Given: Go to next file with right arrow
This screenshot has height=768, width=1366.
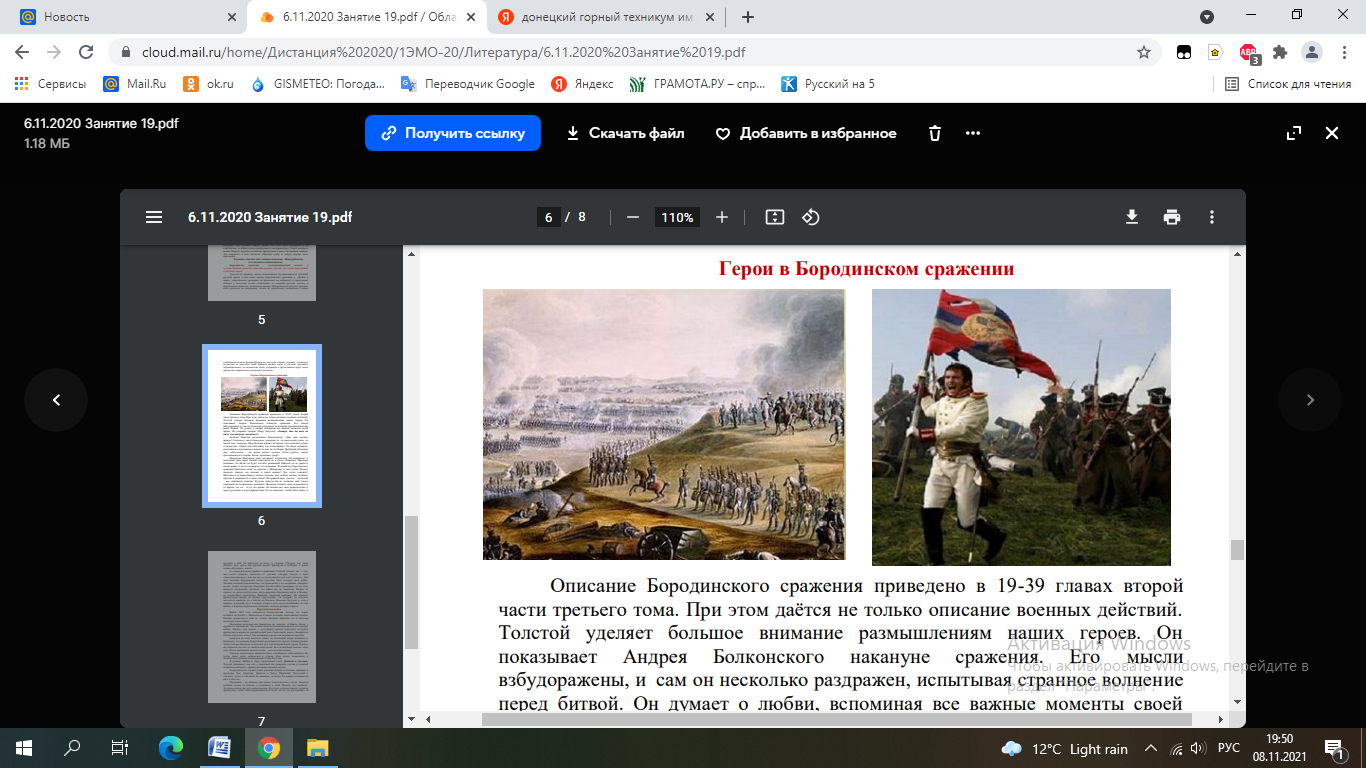Looking at the screenshot, I should tap(1310, 400).
